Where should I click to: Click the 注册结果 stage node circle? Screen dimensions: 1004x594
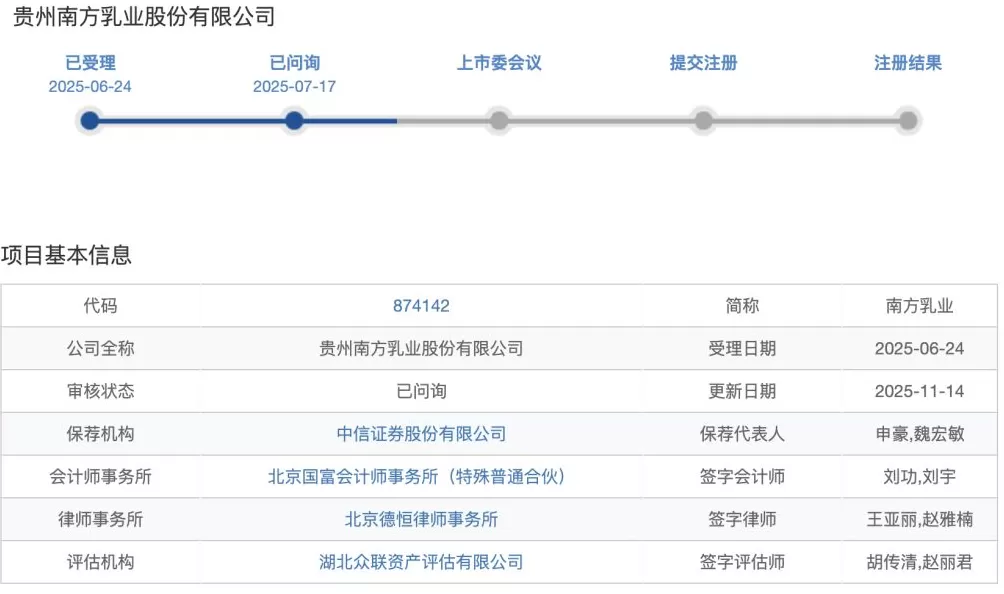coord(908,120)
